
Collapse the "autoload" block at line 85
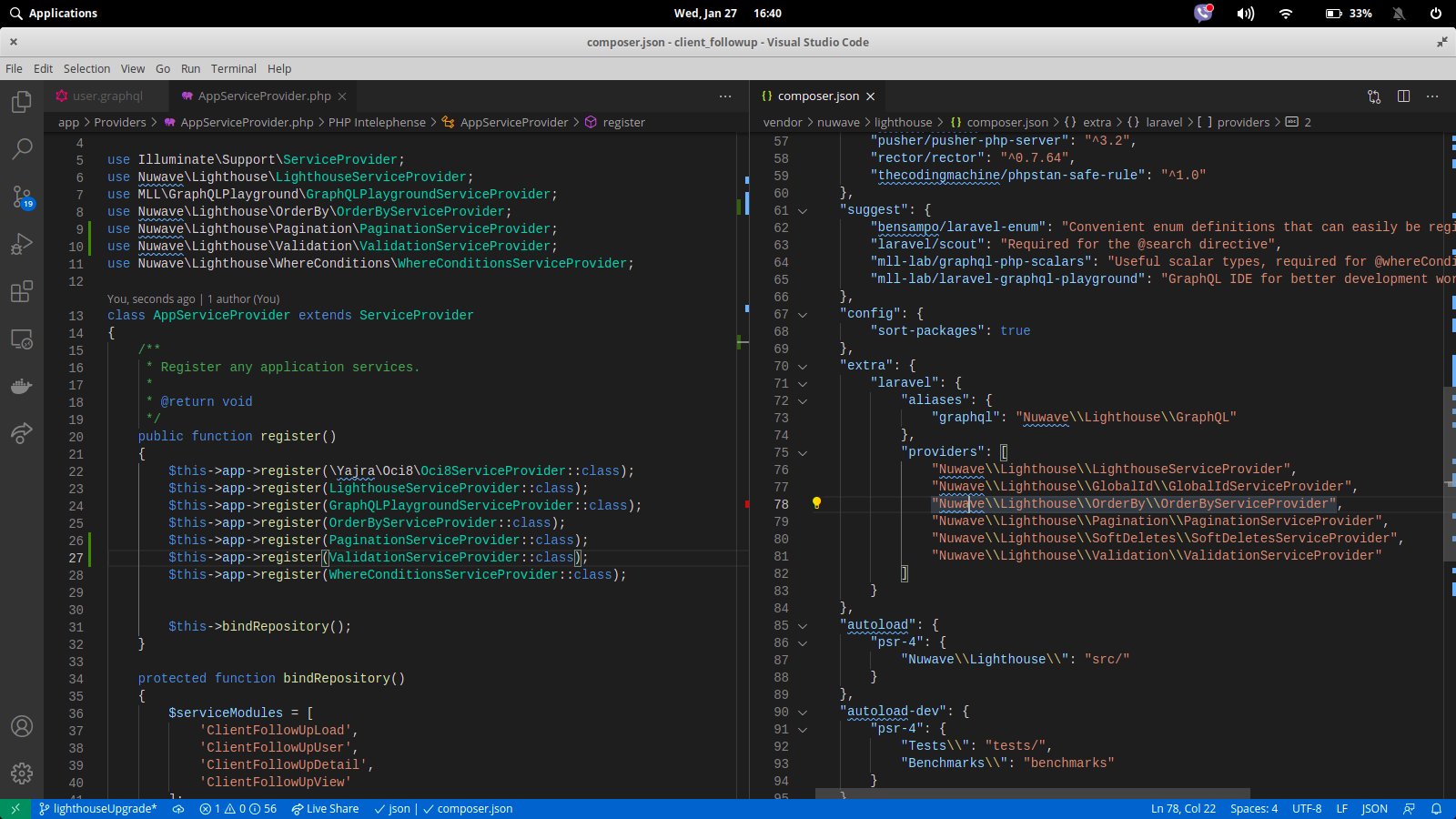(x=803, y=625)
